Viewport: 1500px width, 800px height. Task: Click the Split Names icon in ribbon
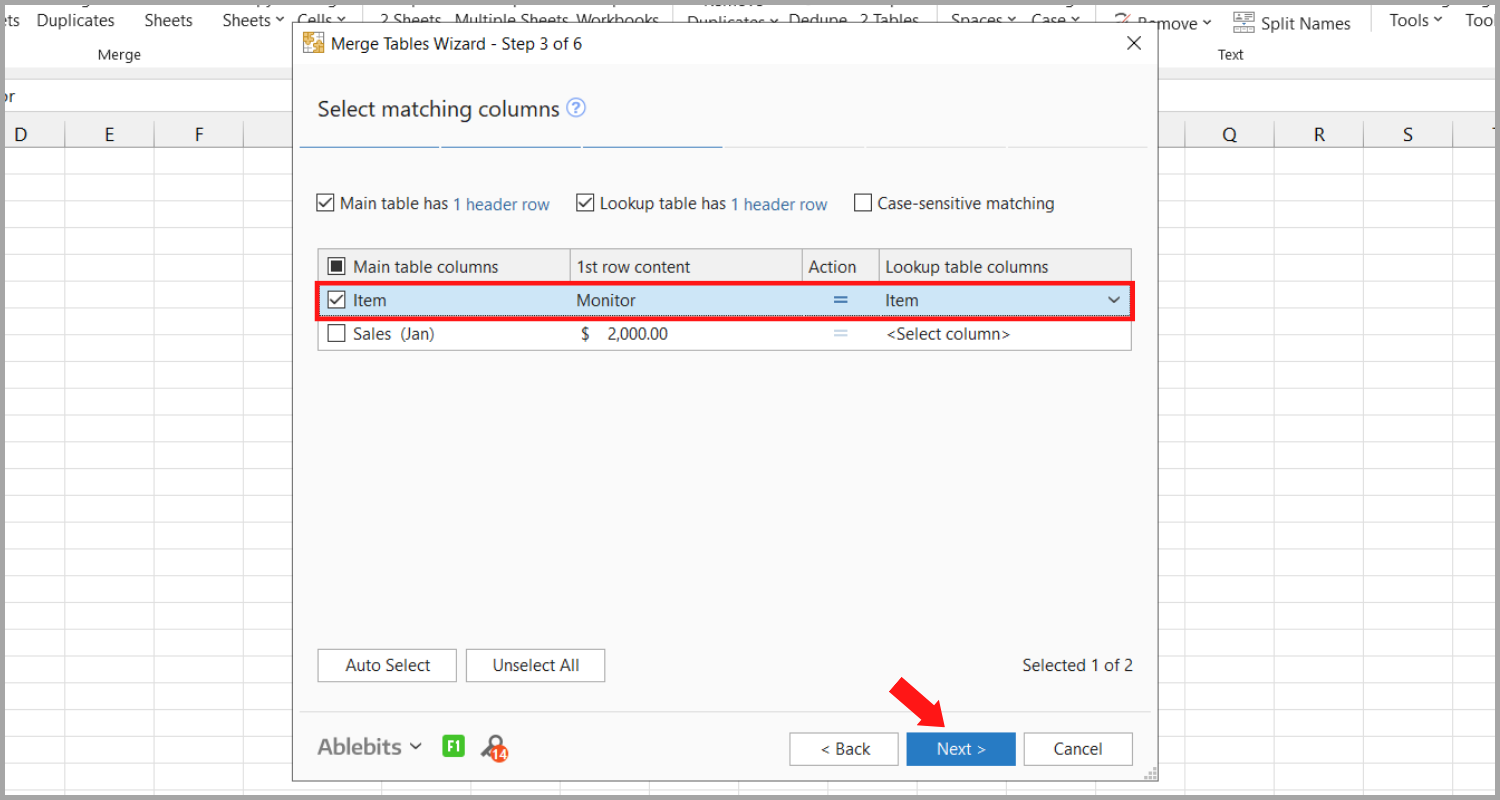(1244, 22)
